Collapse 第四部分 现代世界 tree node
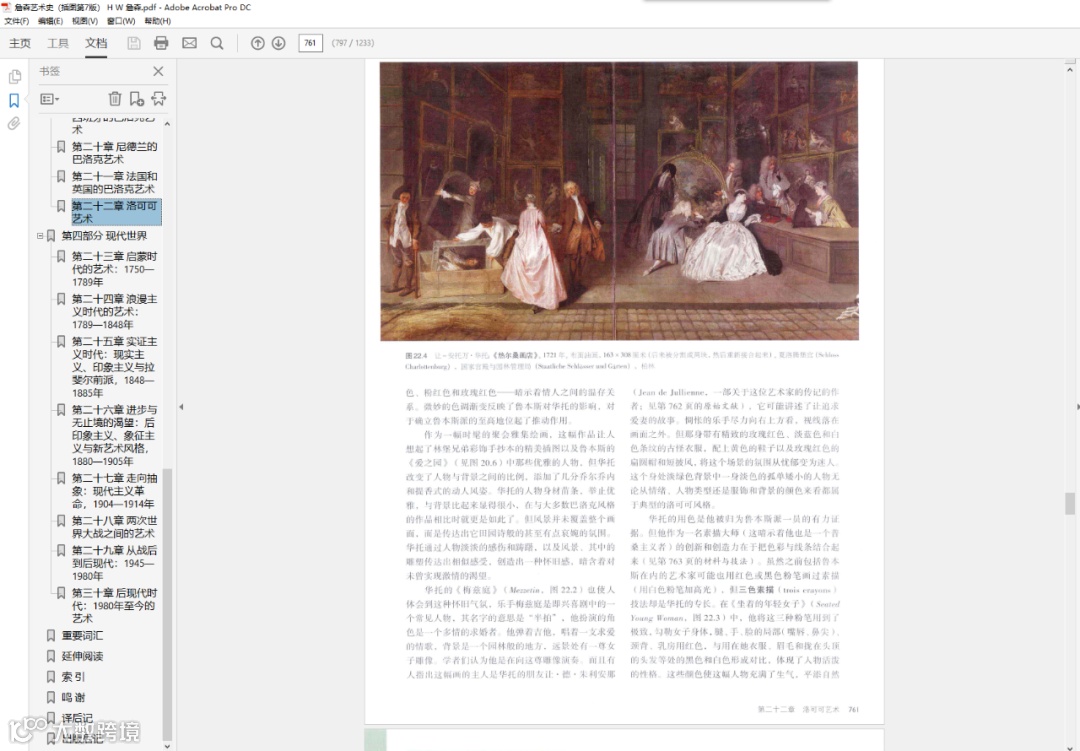 click(x=40, y=236)
